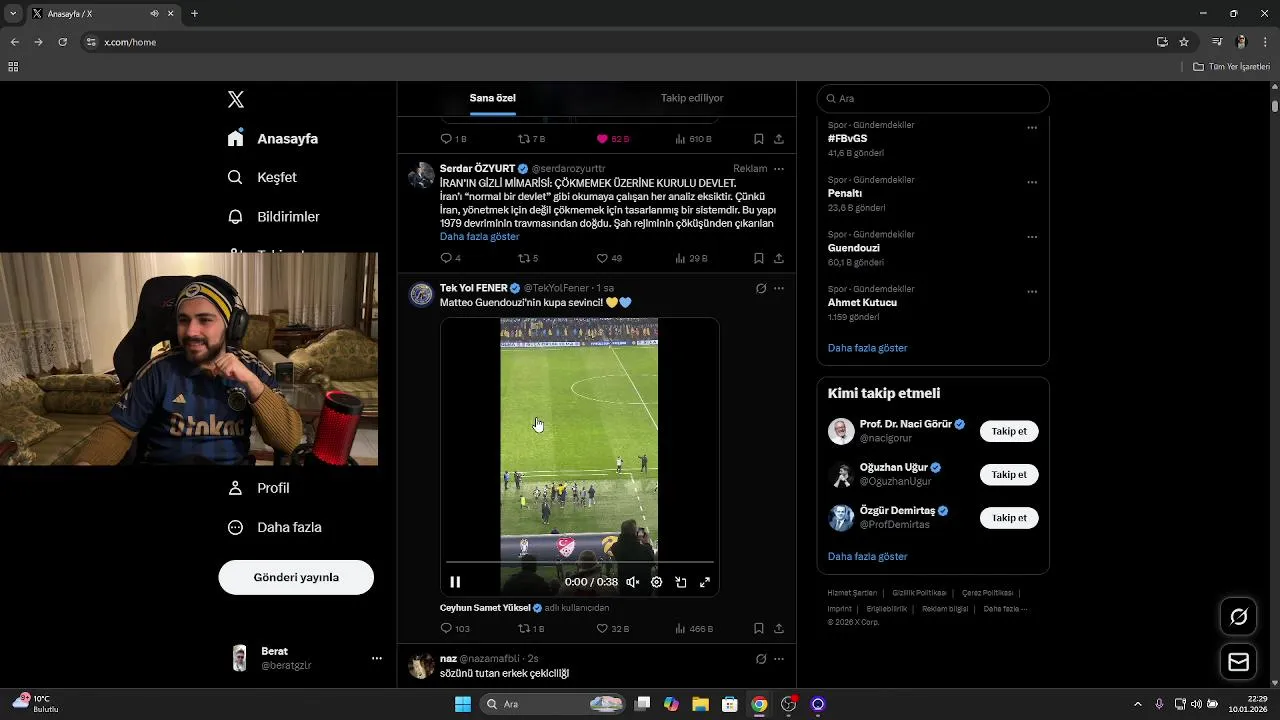
Task: Follow Oğuzhan Uğur
Action: (1009, 475)
